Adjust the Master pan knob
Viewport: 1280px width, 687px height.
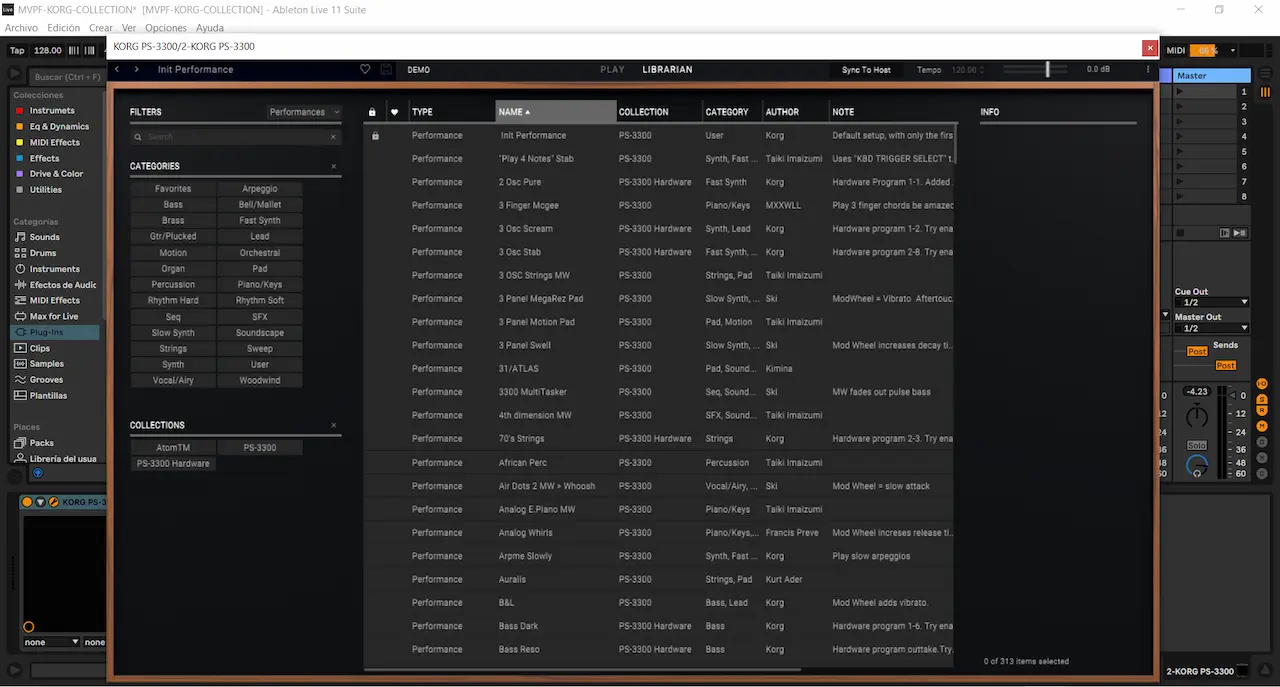1197,416
